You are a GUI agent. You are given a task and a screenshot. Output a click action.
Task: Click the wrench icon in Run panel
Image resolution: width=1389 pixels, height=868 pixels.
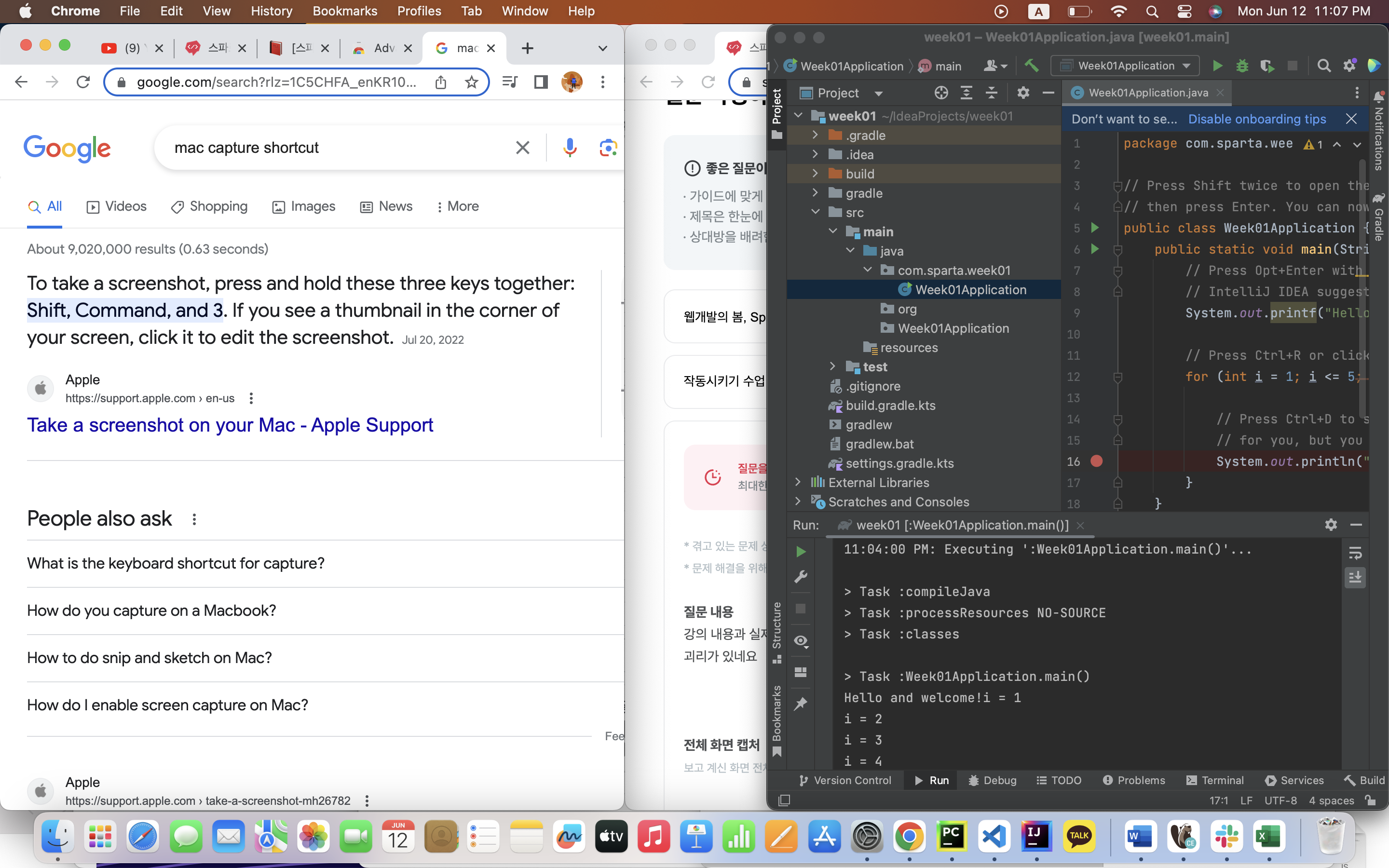click(x=801, y=576)
